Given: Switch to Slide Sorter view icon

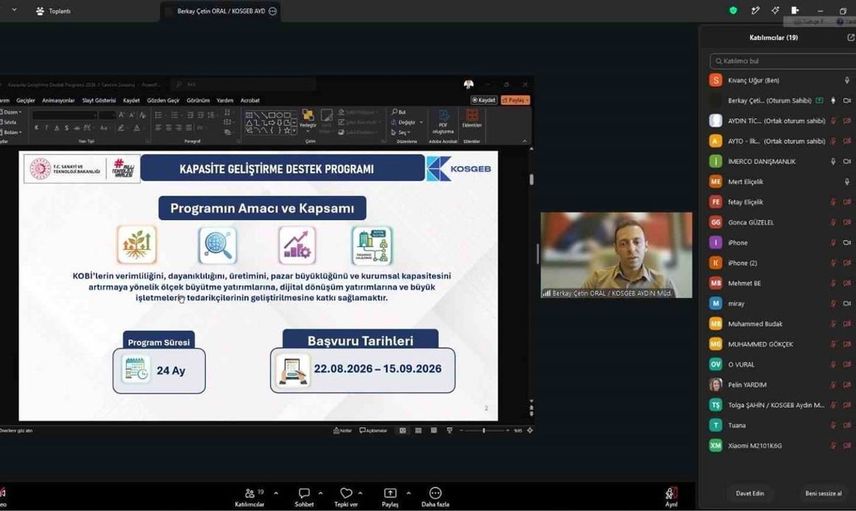Looking at the screenshot, I should (418, 431).
